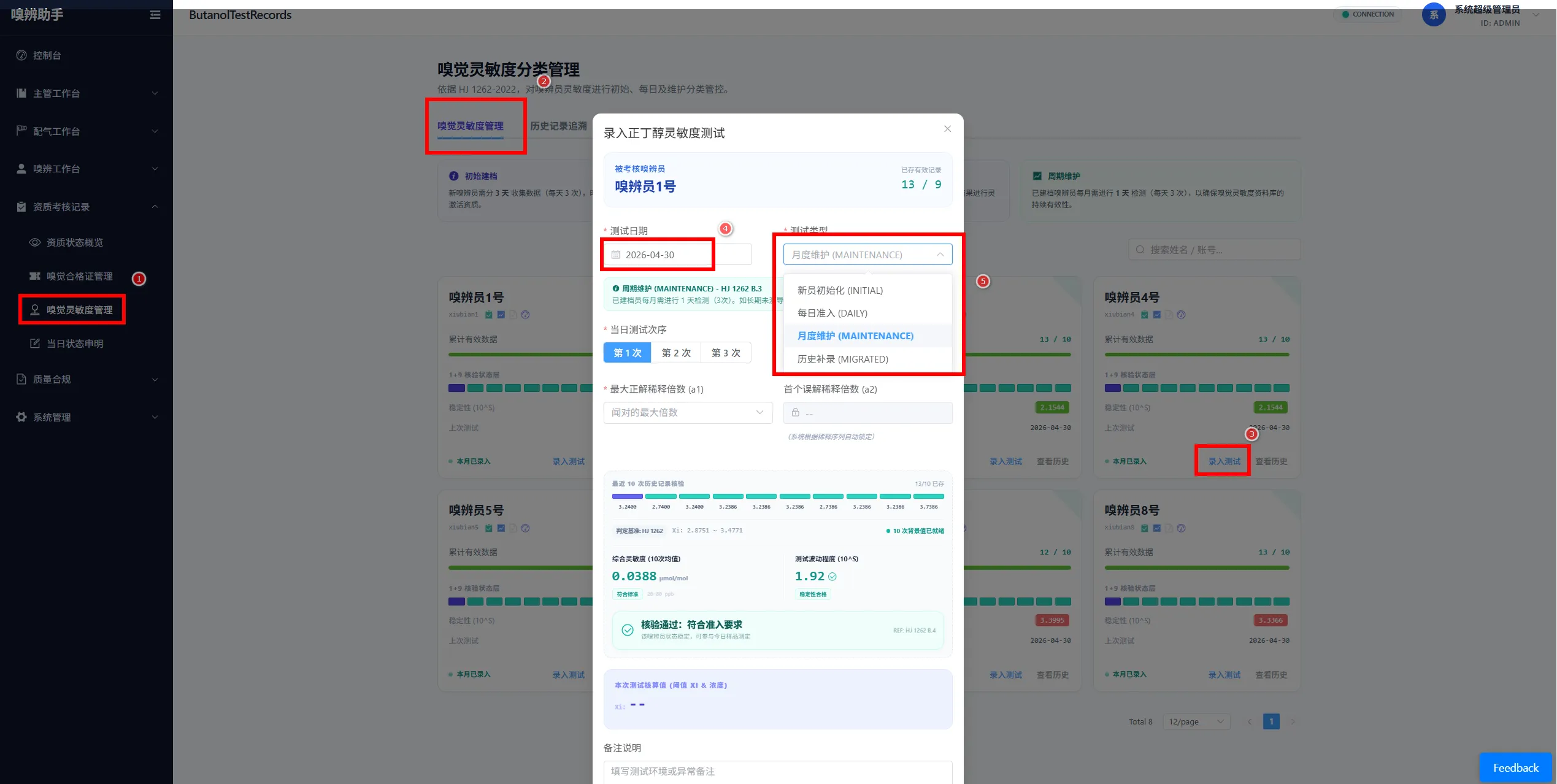1557x784 pixels.
Task: Open the 测试日期 date picker
Action: coord(678,255)
